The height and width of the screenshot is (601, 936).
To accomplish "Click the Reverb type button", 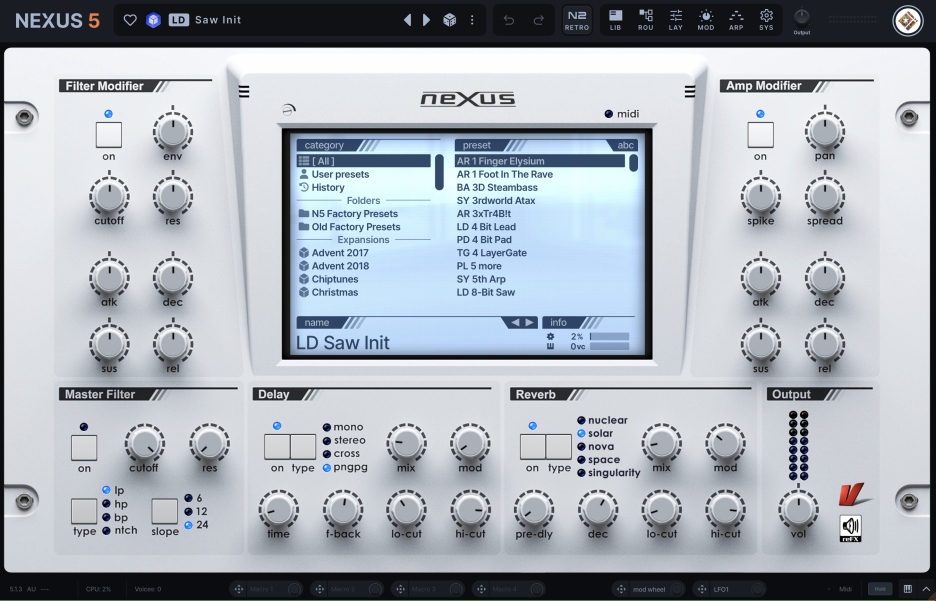I will [559, 446].
